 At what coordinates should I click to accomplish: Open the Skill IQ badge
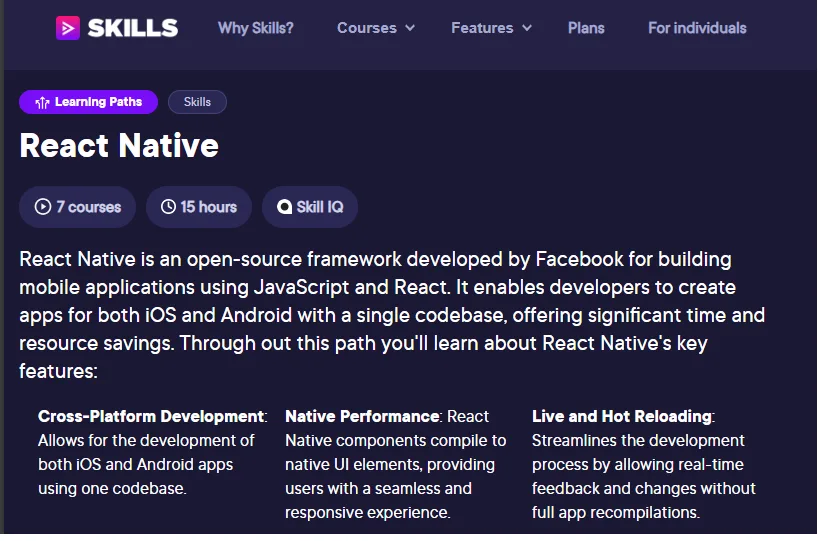tap(310, 207)
